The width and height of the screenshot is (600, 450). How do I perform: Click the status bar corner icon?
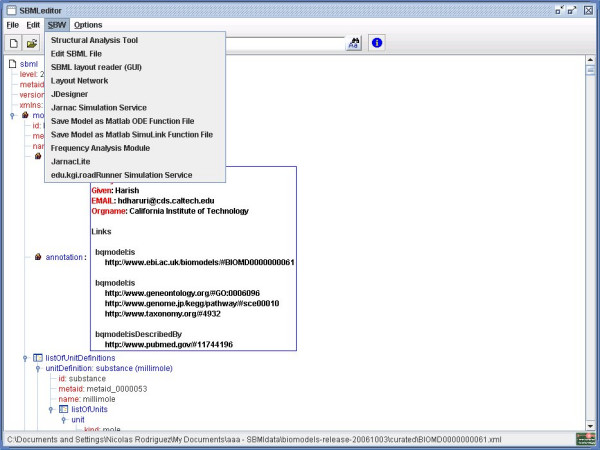583,439
